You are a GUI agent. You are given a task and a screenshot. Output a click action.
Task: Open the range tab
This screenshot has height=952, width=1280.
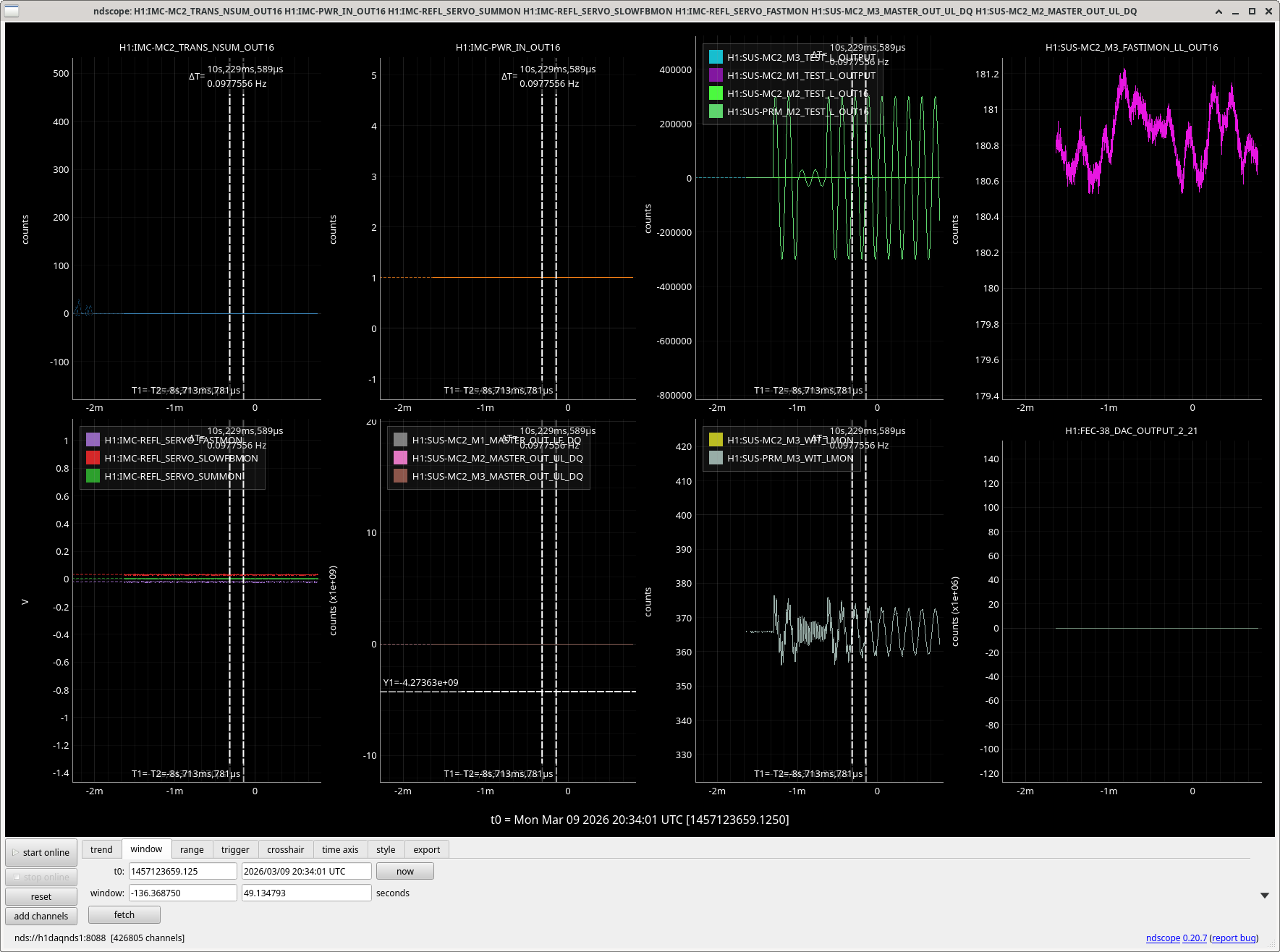(192, 849)
